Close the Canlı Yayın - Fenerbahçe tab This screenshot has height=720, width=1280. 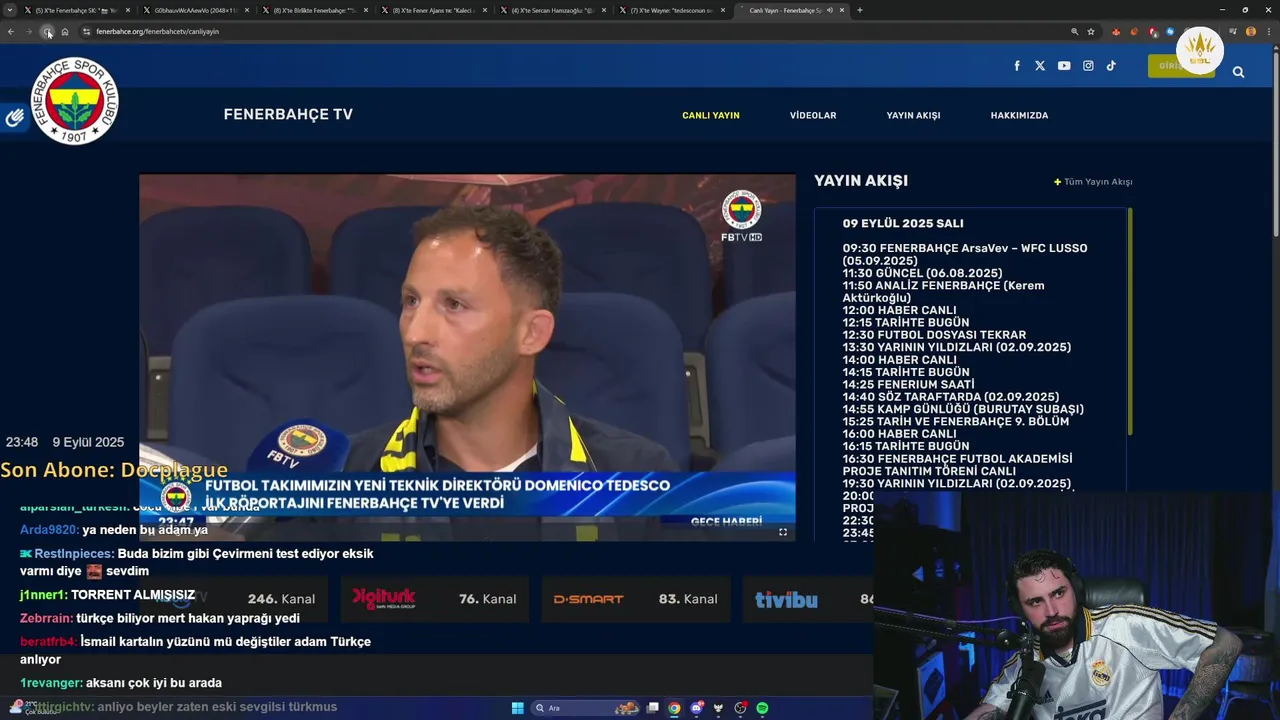(842, 10)
